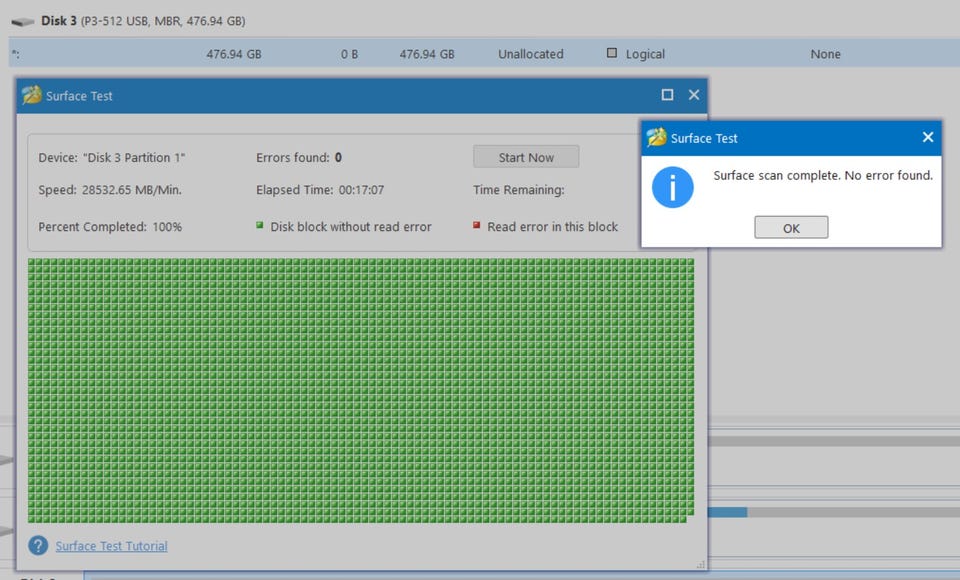Click the blue info icon in dialog

(672, 187)
